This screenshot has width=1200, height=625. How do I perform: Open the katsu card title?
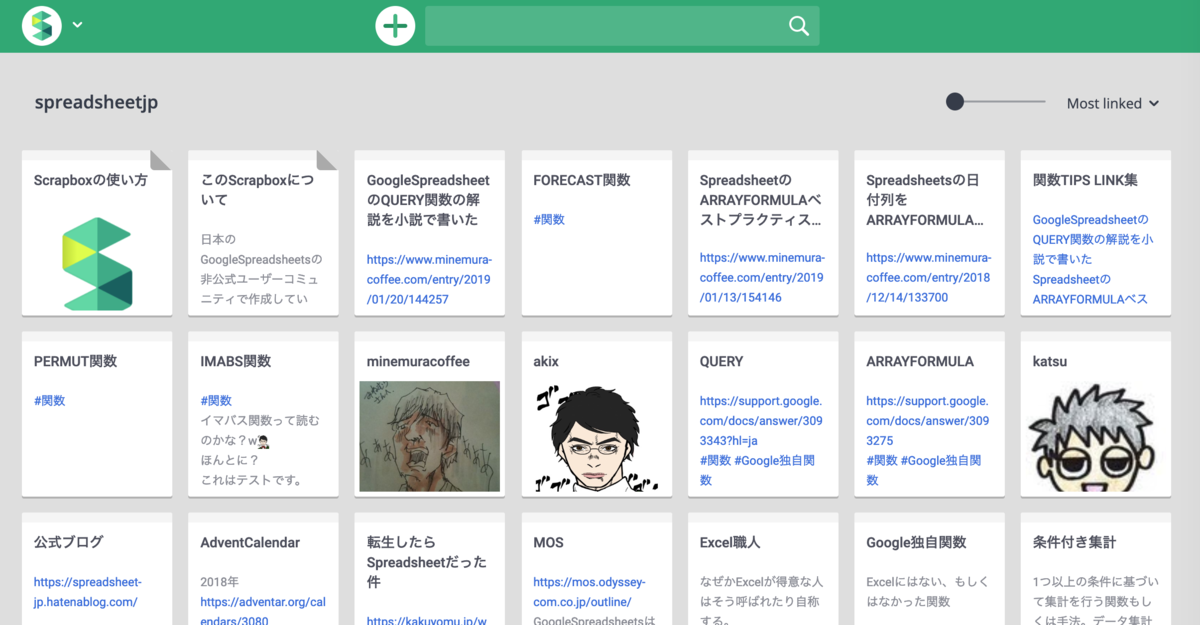[x=1050, y=361]
